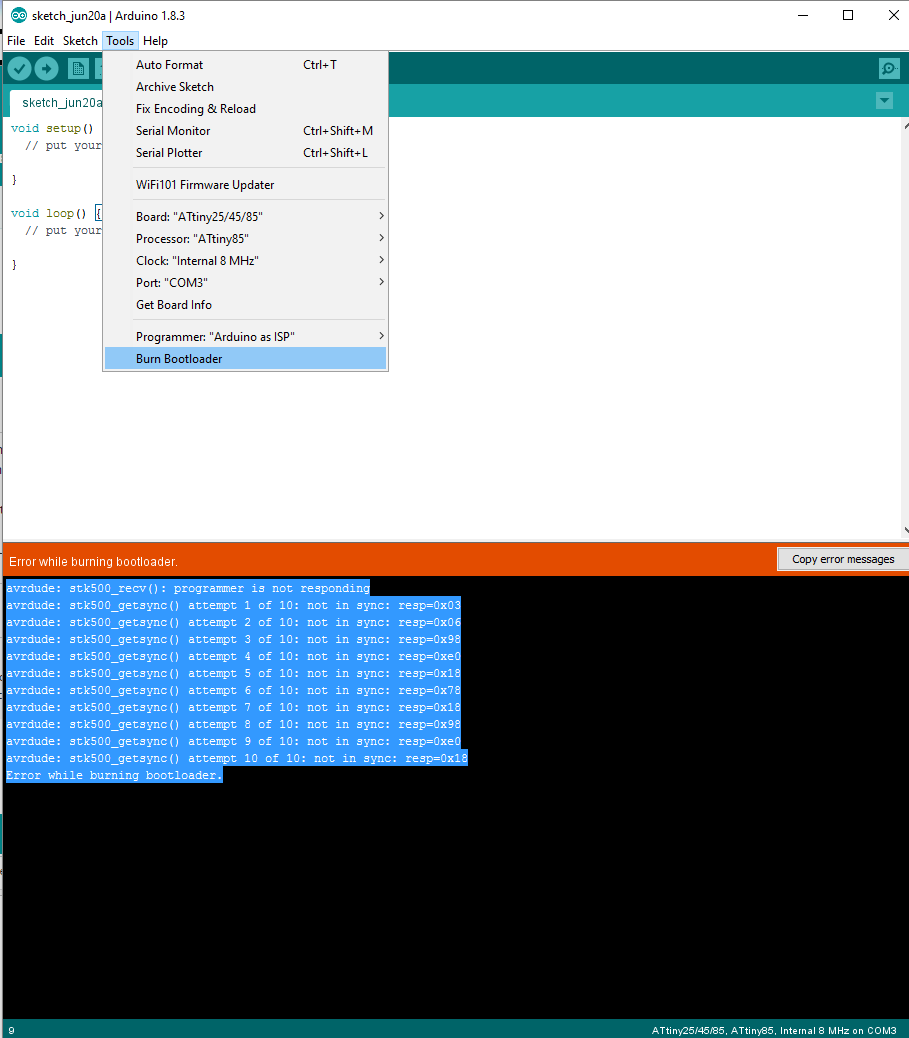Run Auto Format from the Tools menu

(x=169, y=64)
